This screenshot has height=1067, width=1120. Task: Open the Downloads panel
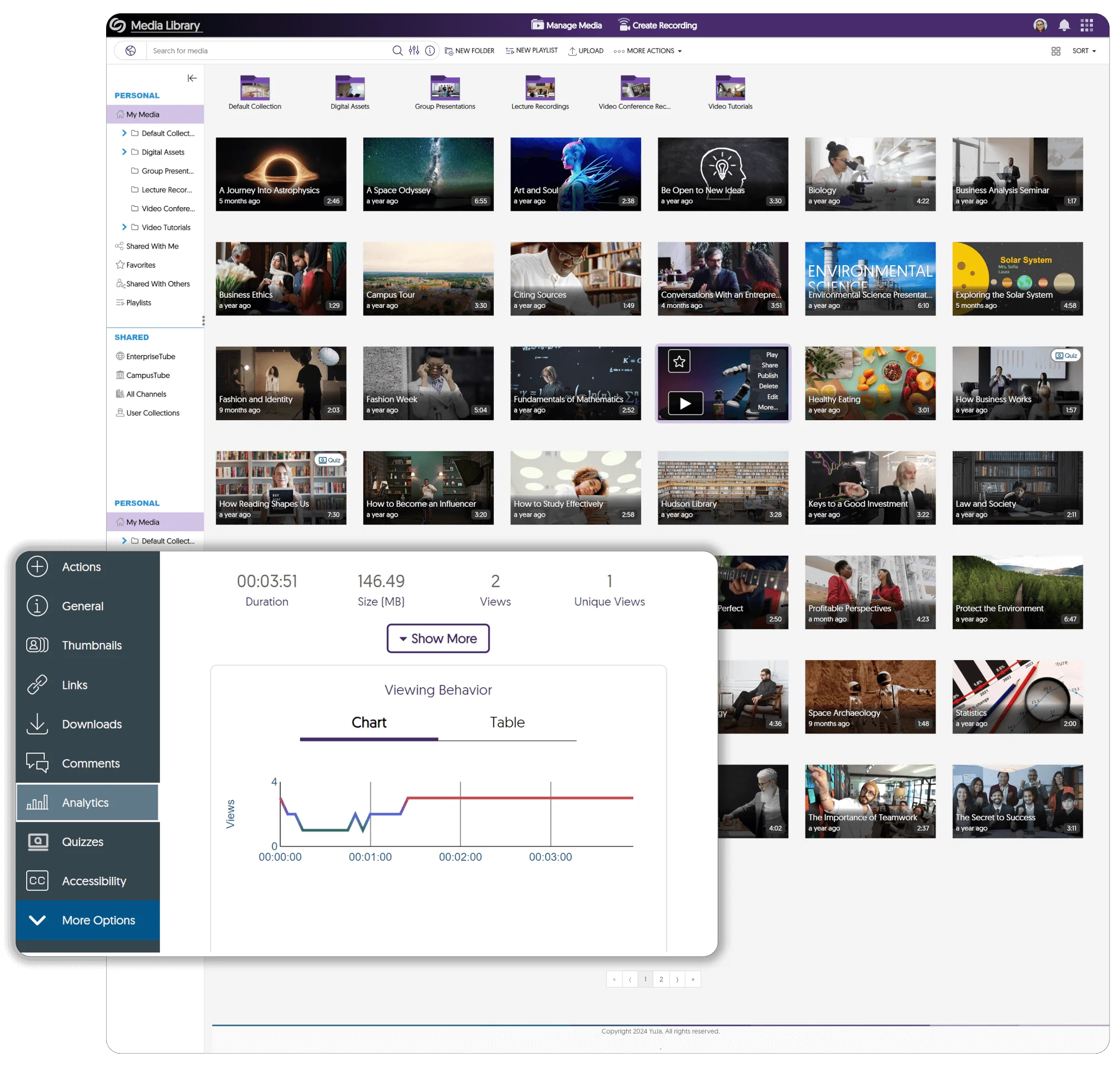92,723
